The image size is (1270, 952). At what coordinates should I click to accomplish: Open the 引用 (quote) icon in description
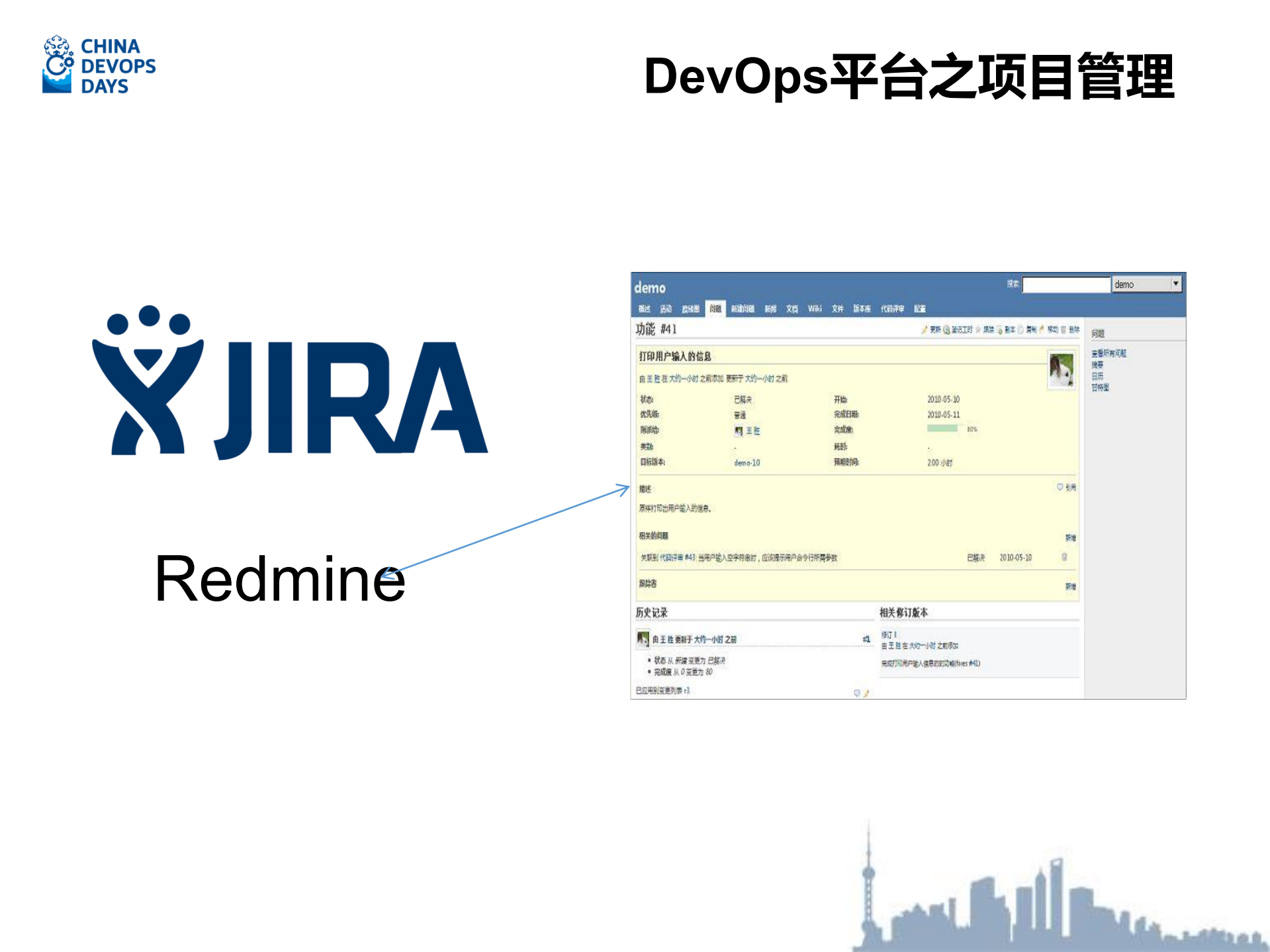pyautogui.click(x=1061, y=488)
